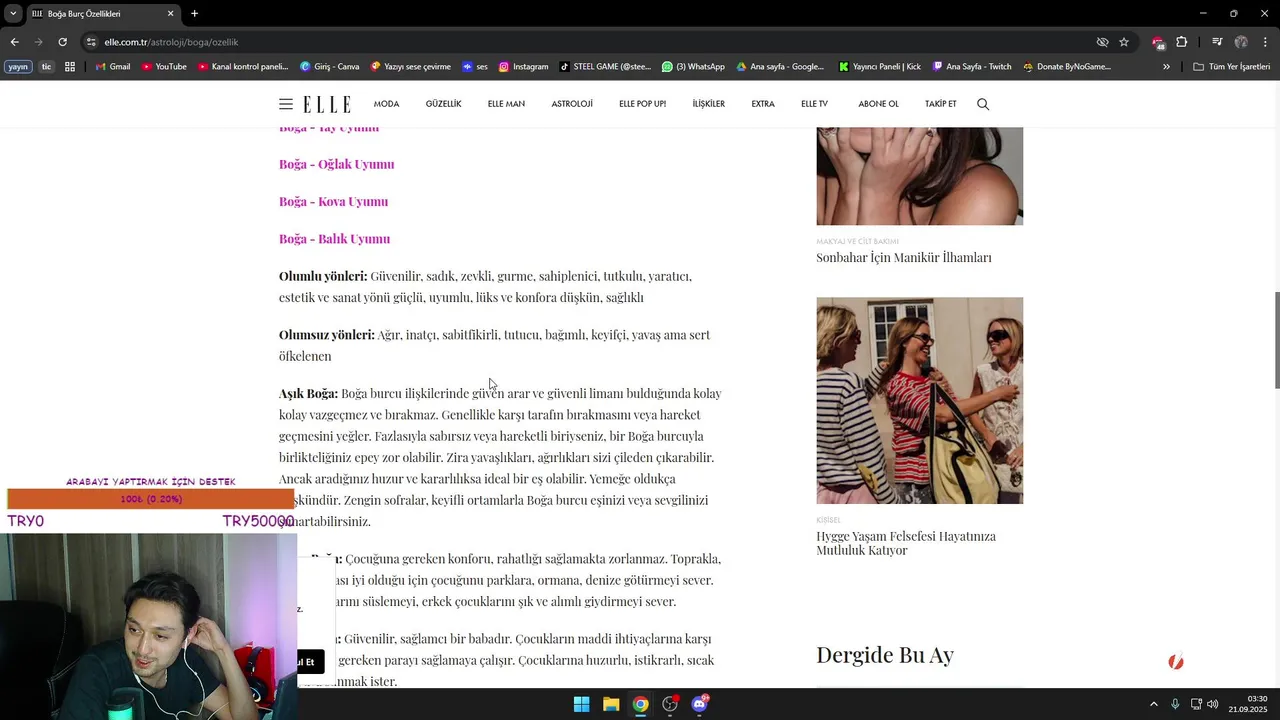Open the clock showing 03:30
Viewport: 1280px width, 720px height.
(1249, 704)
